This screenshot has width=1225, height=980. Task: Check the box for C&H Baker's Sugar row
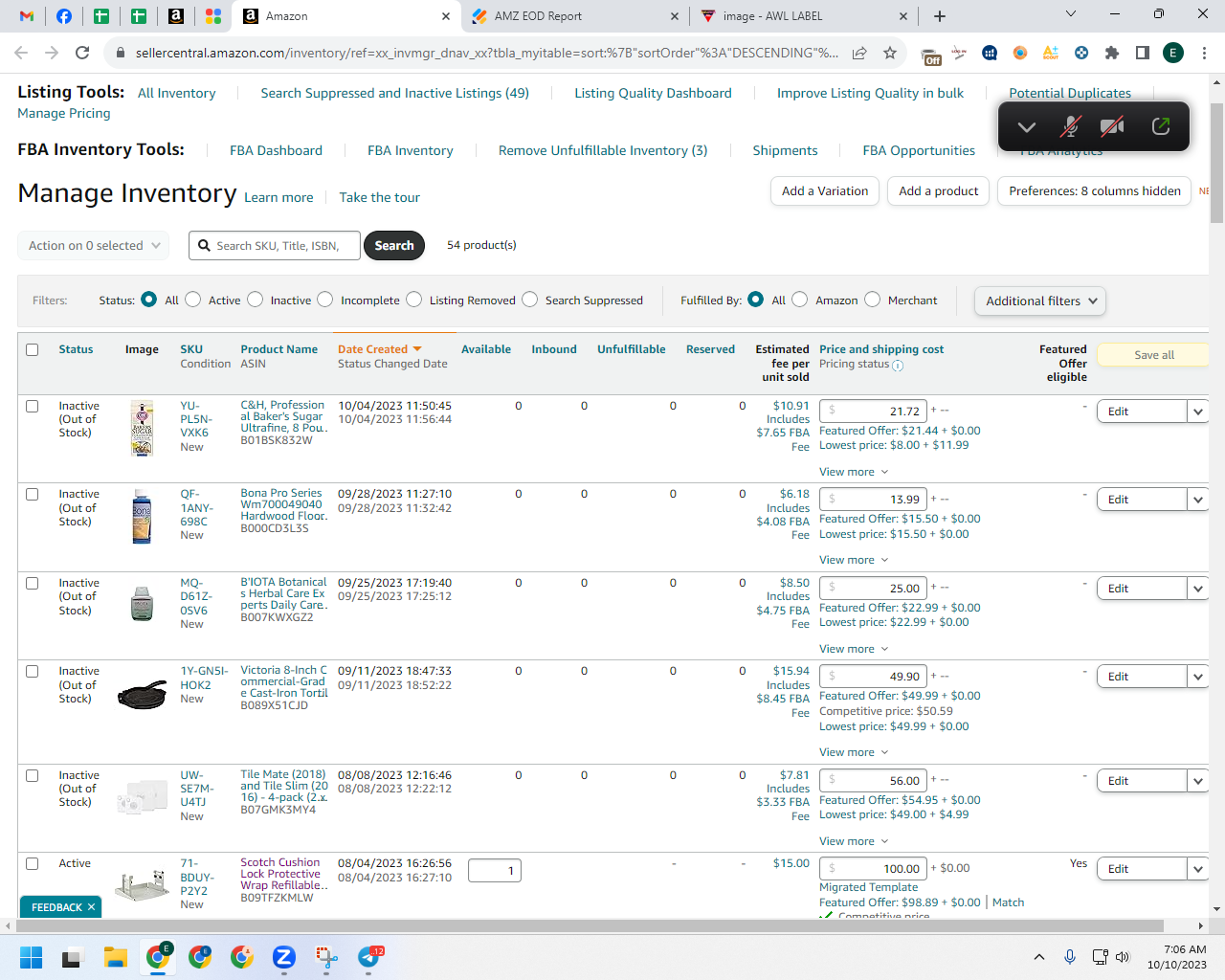point(33,407)
